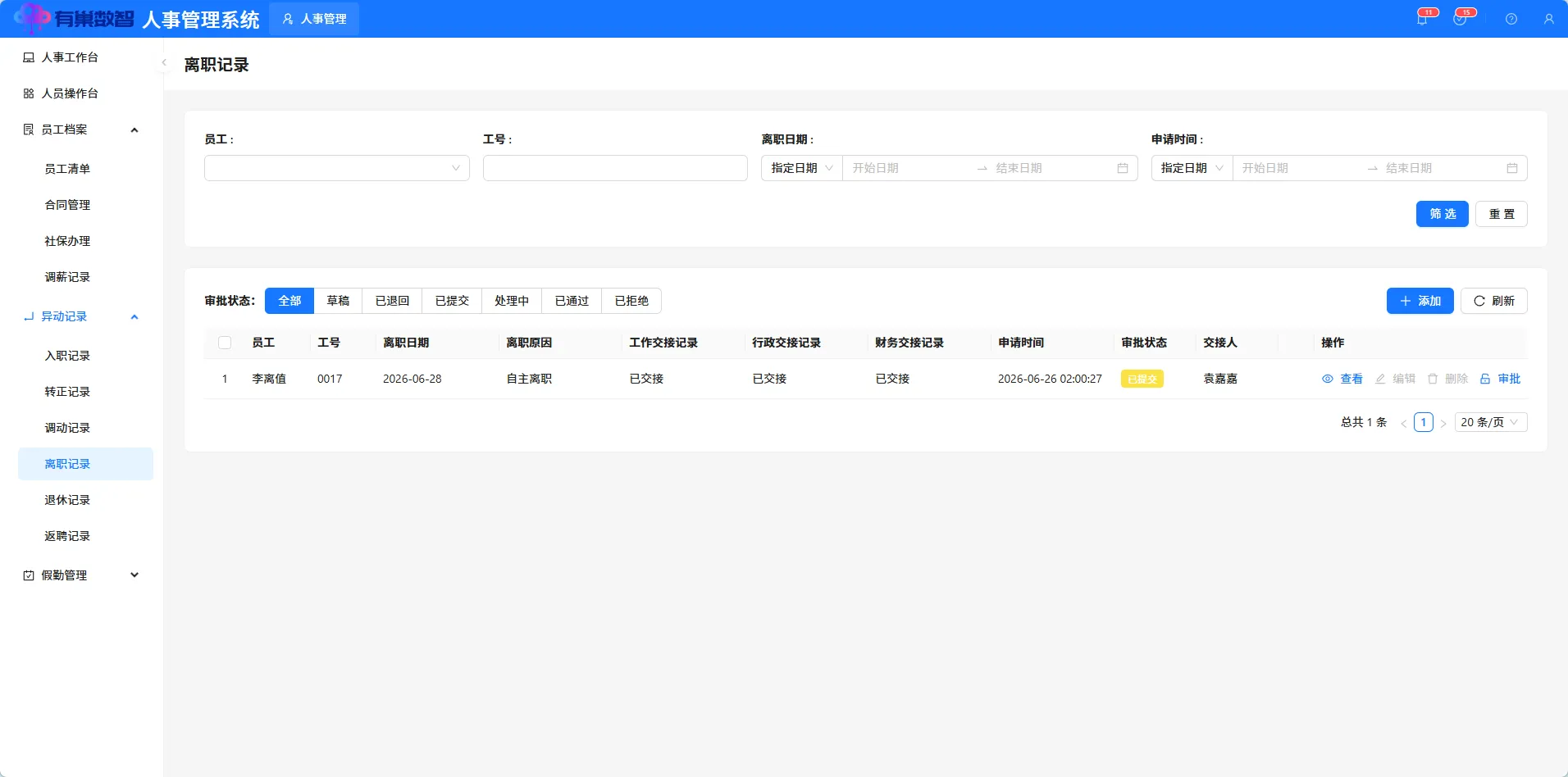This screenshot has height=777, width=1568.
Task: Open the user profile icon
Action: 1549,19
